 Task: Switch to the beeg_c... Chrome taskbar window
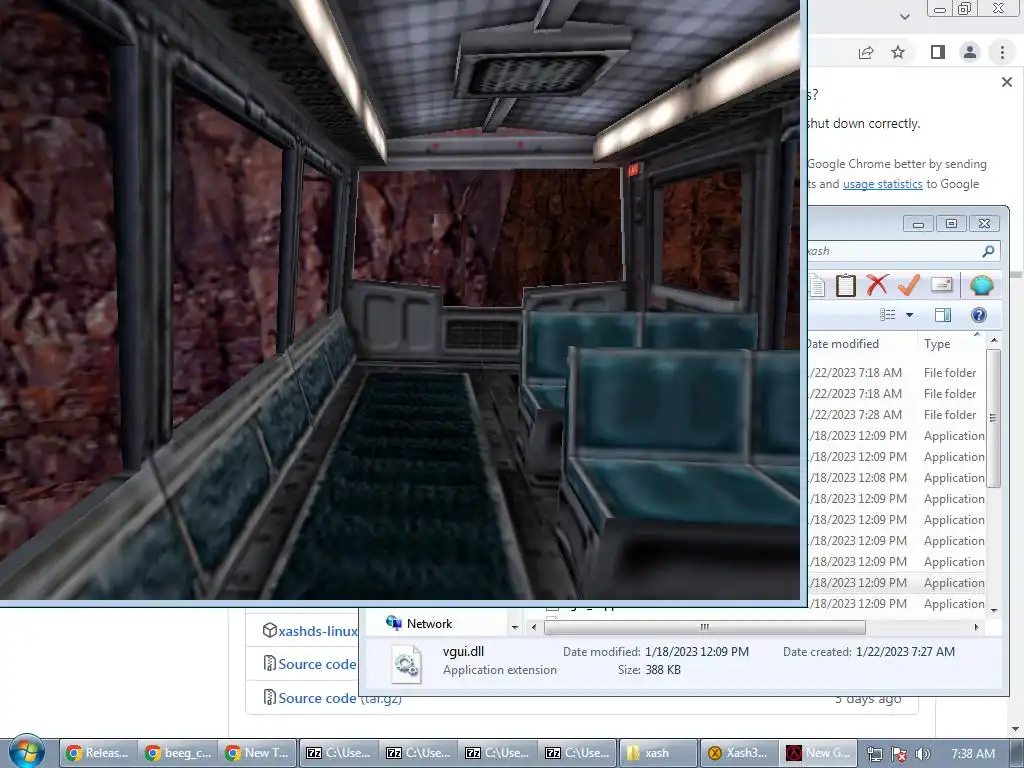pos(178,753)
